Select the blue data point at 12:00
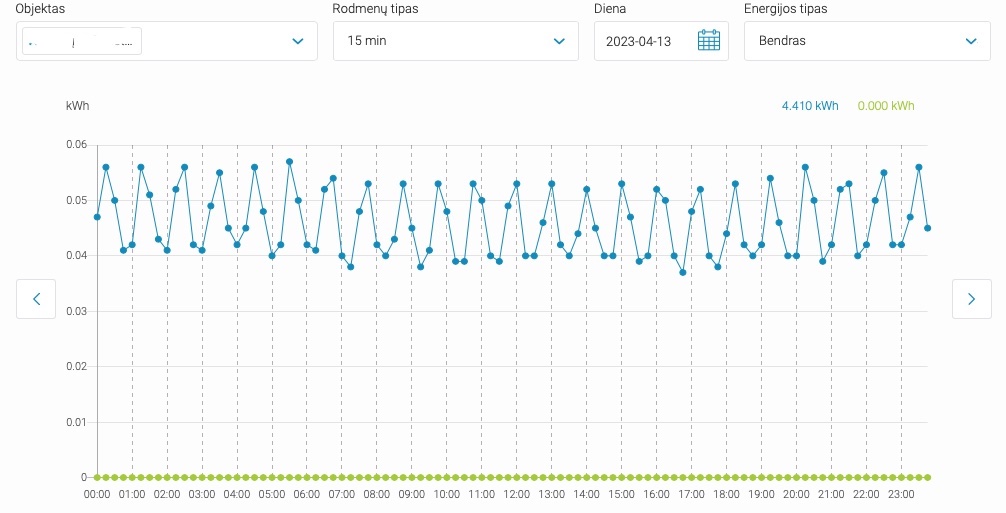The image size is (1006, 513). pos(517,184)
